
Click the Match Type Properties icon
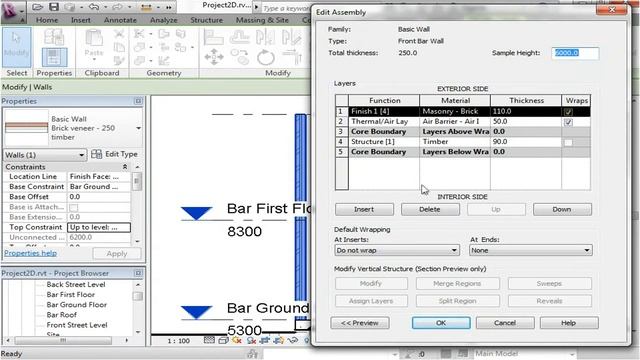coord(119,61)
